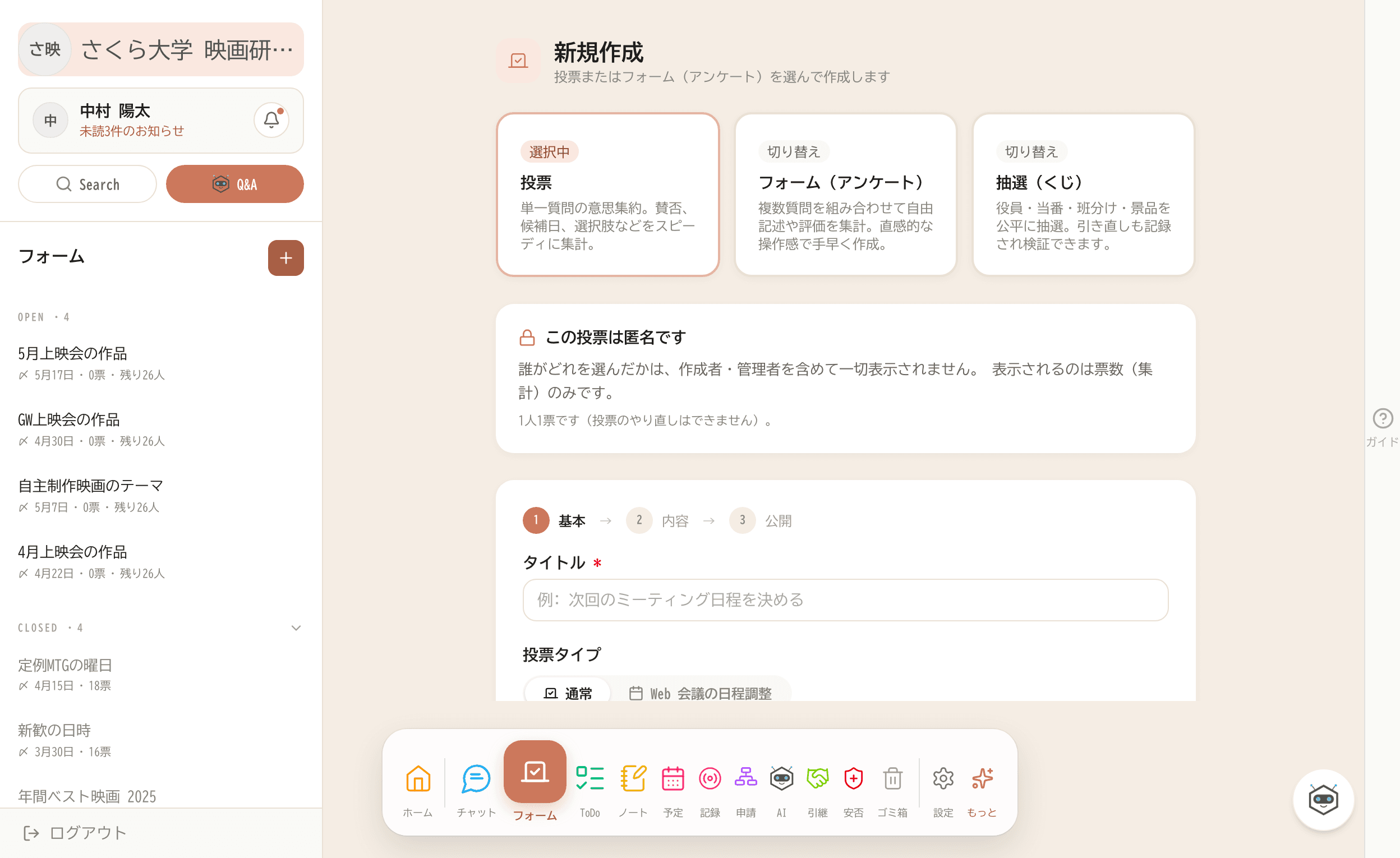Go to step 3 公開
The image size is (1400, 858).
[761, 520]
